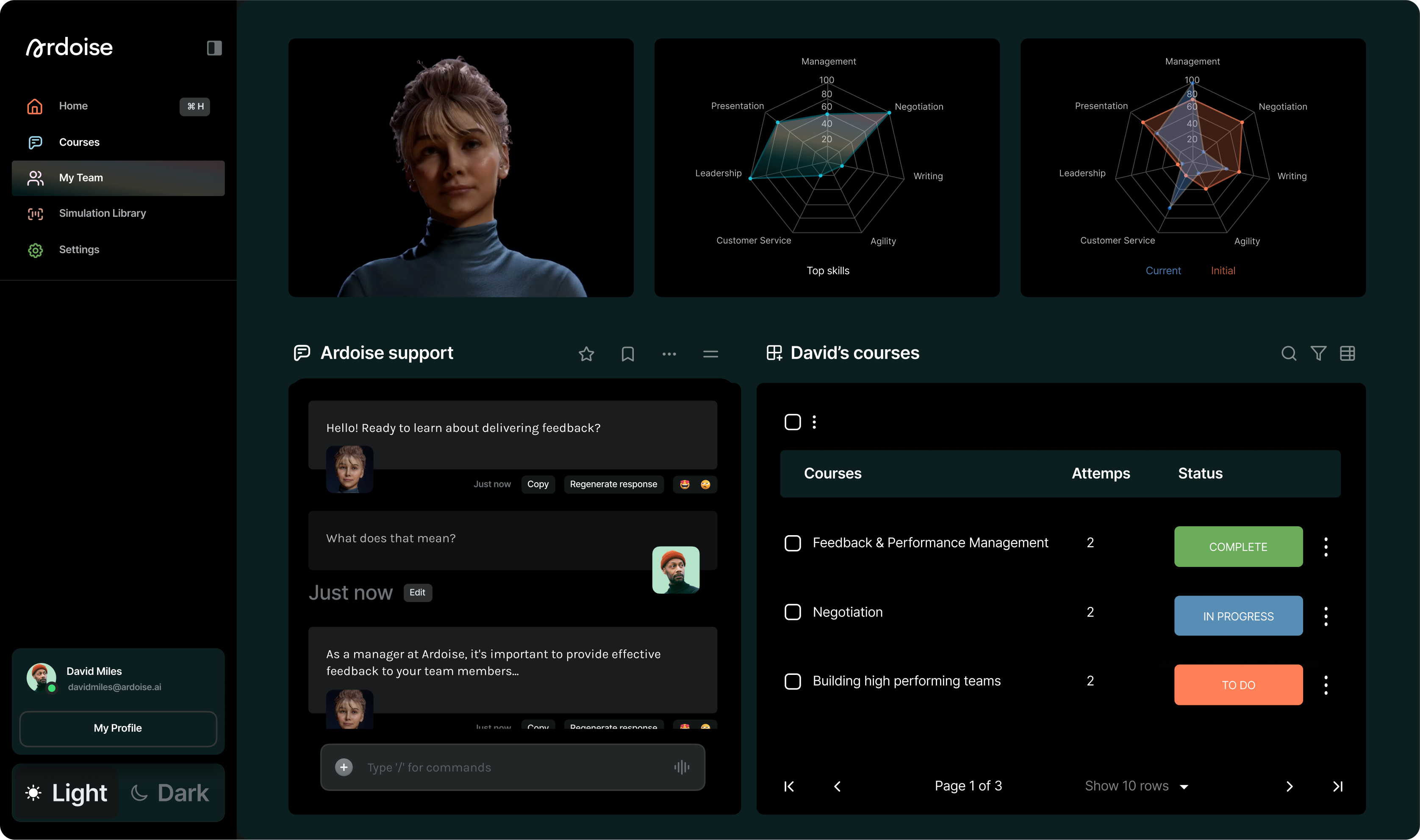
Task: Click the Simulation Library scan icon
Action: point(35,213)
